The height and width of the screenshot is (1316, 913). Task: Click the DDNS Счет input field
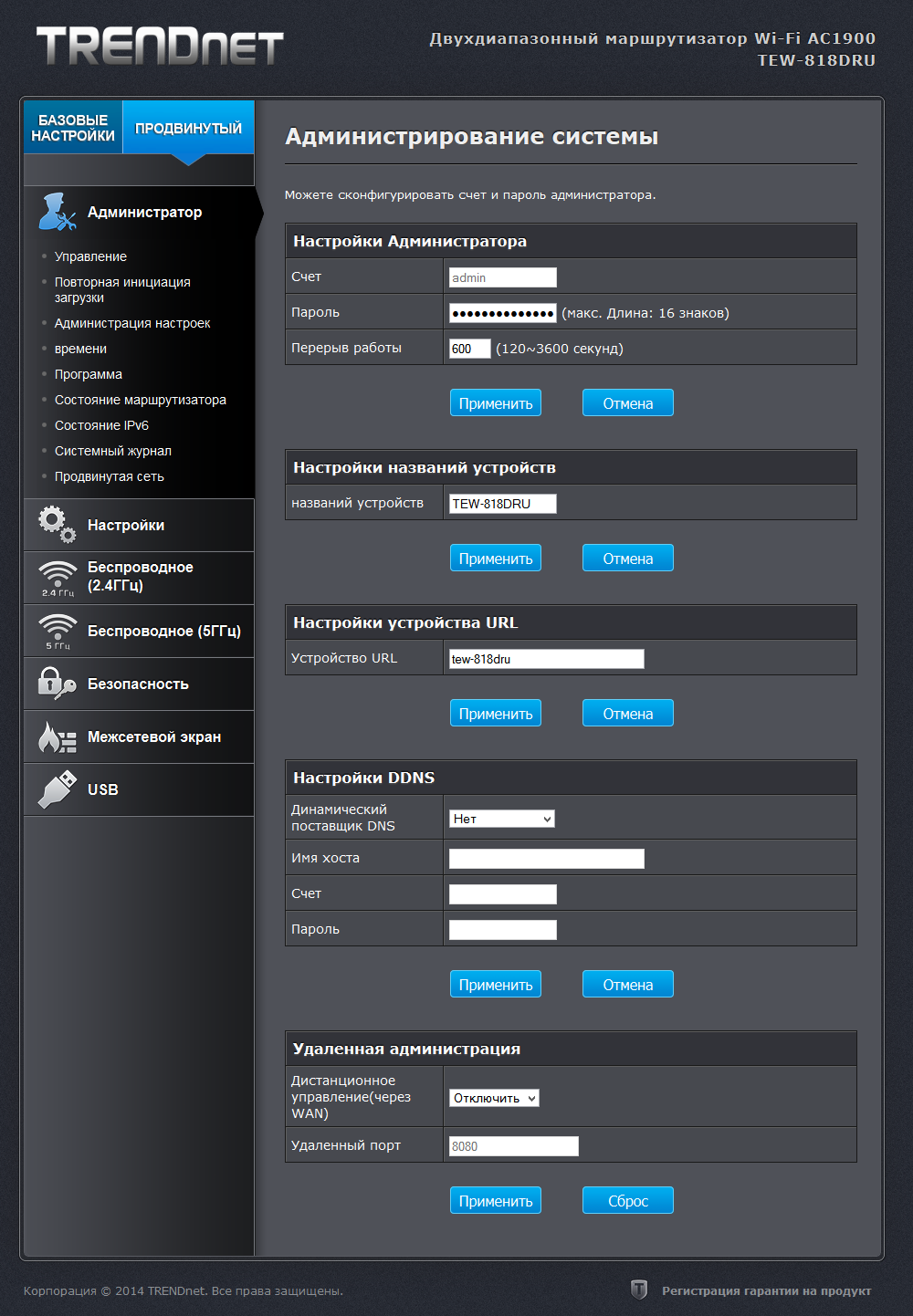503,894
